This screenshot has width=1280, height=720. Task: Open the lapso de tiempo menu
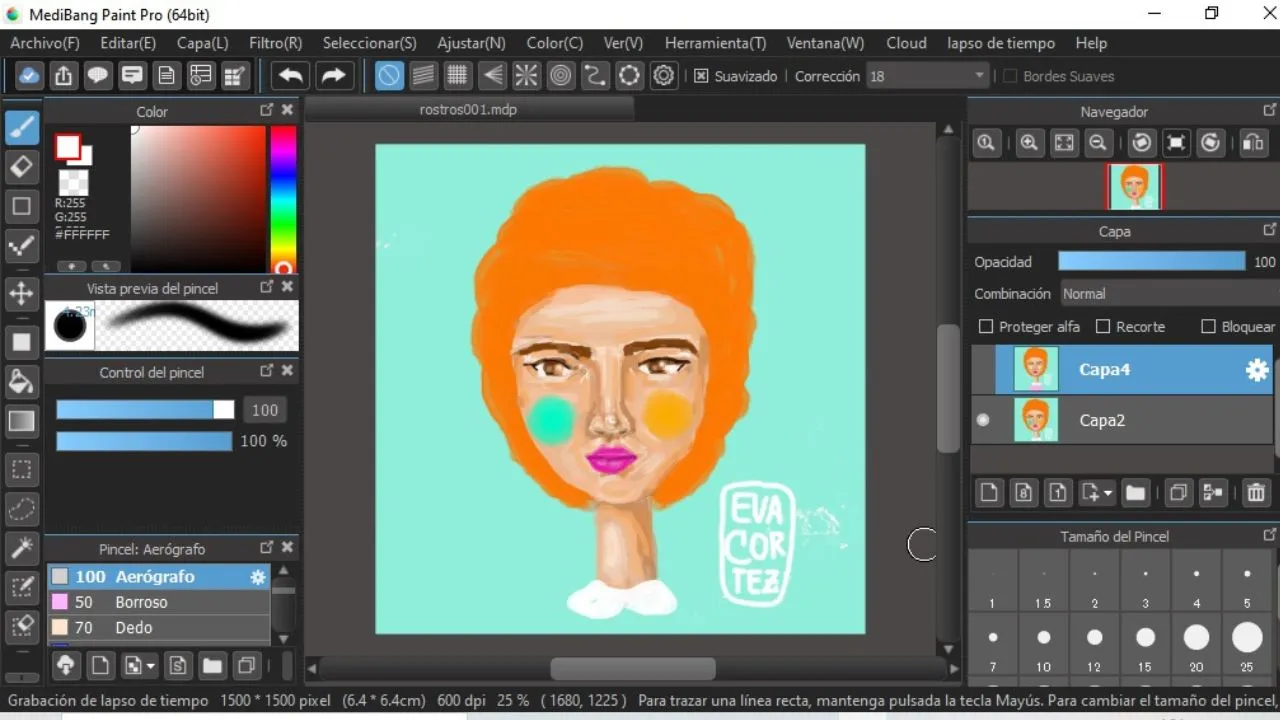(x=1001, y=43)
